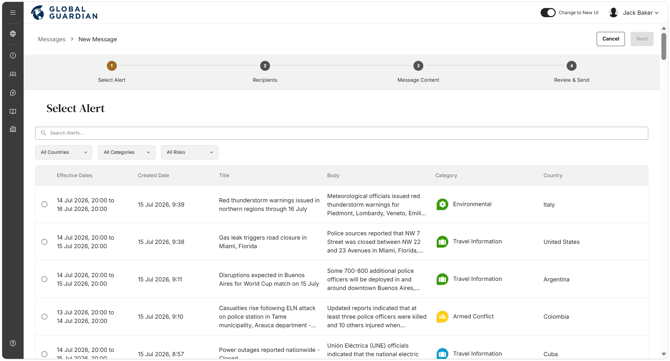Open the help question mark icon

point(13,343)
